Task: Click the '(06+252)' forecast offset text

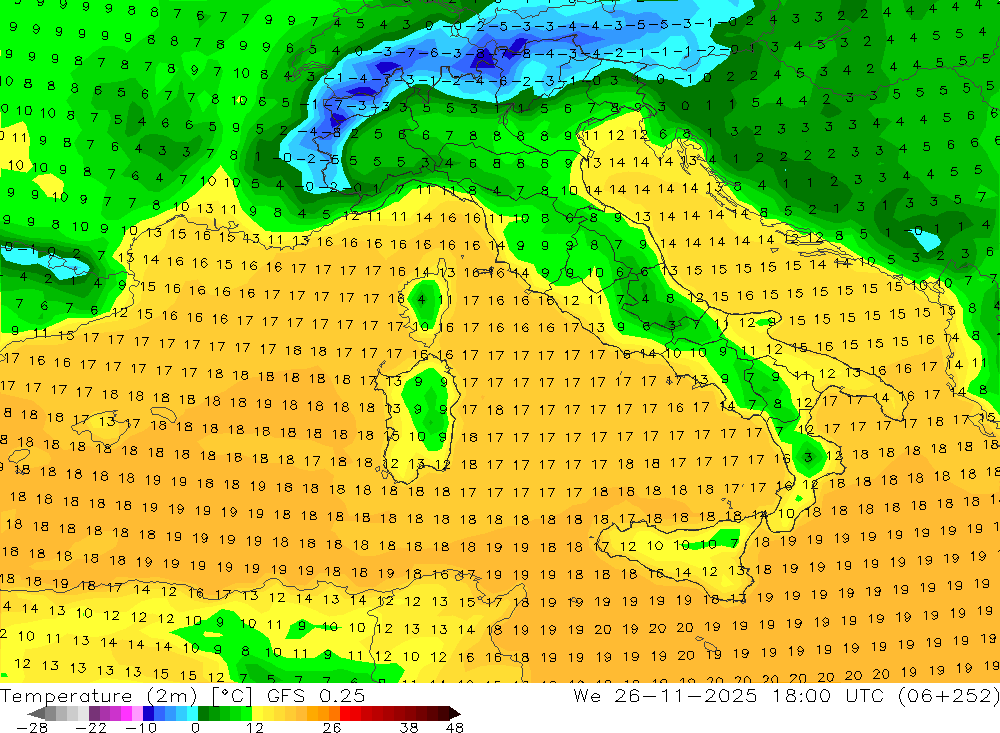Action: [950, 695]
